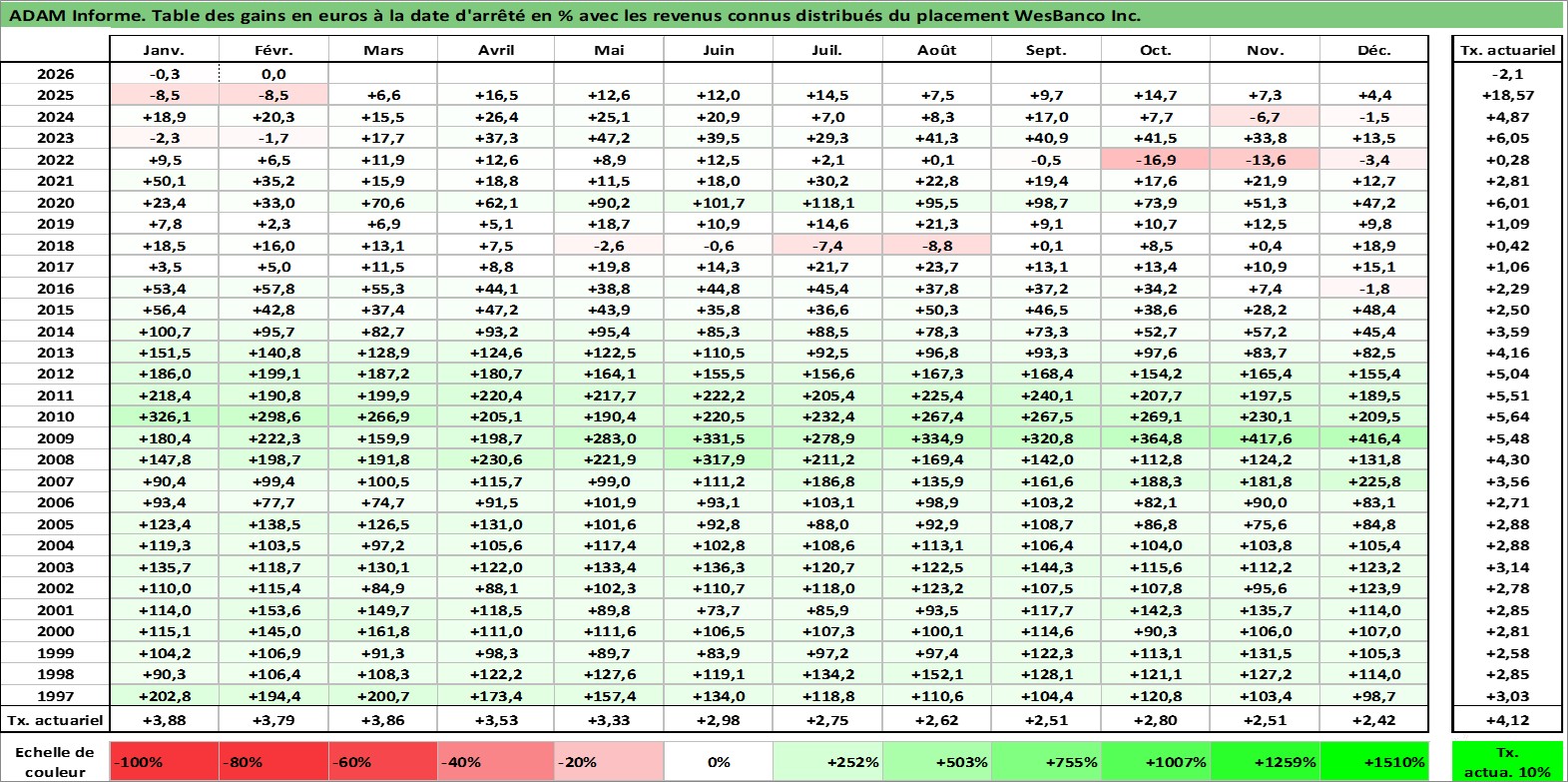Click the January actuarial rate +3,88

click(x=164, y=720)
